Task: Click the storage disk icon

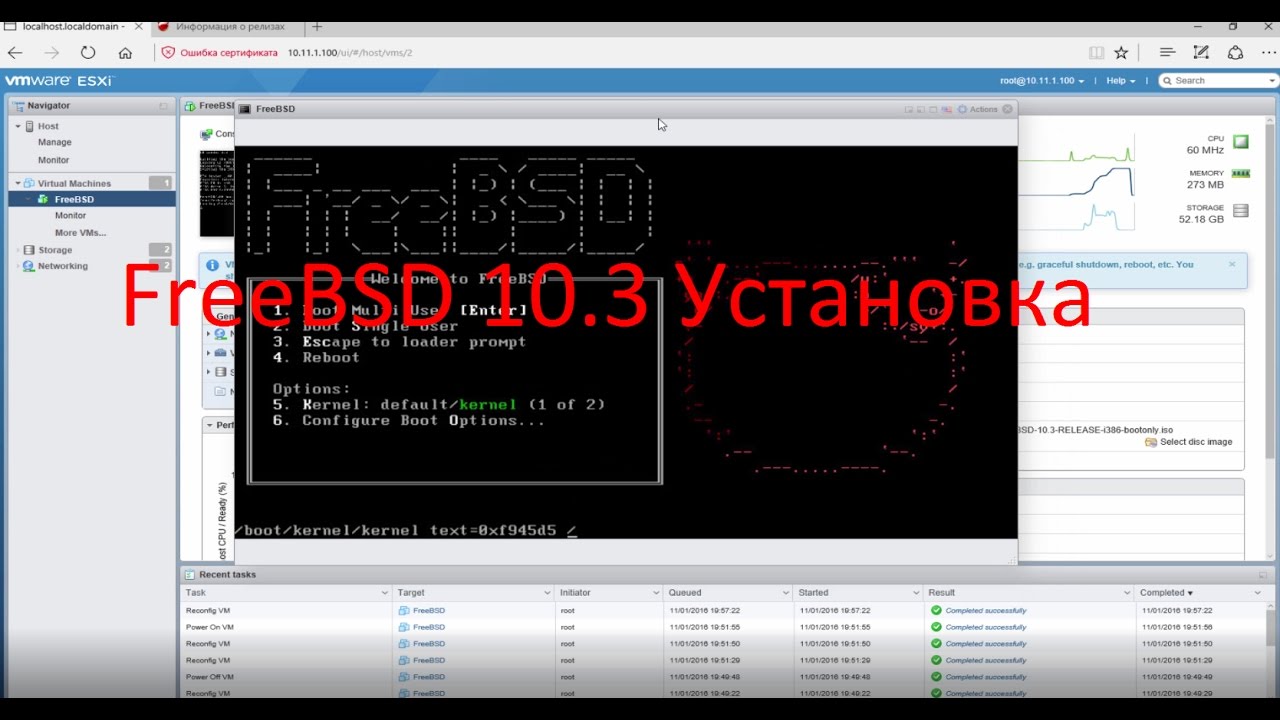Action: pos(1241,210)
